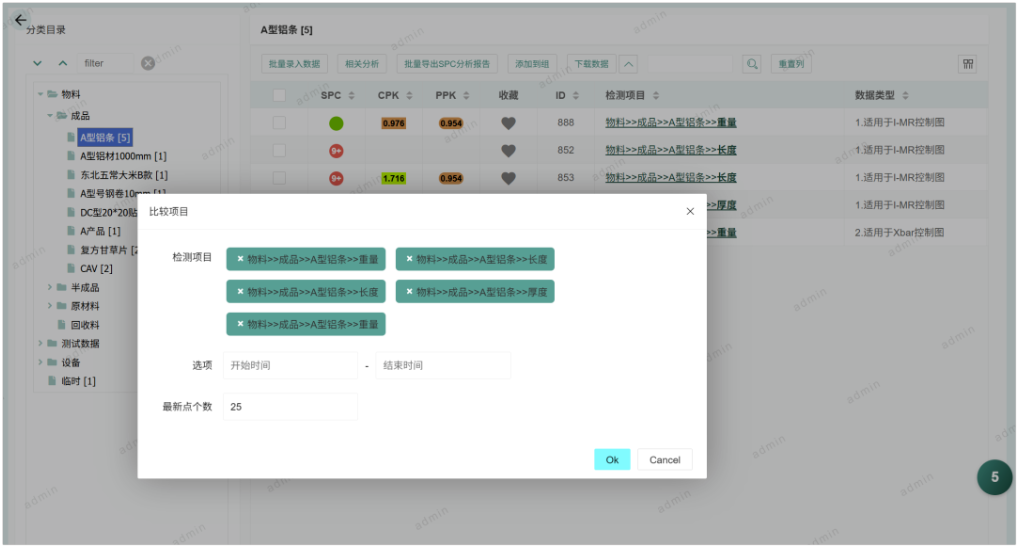The width and height of the screenshot is (1018, 548).
Task: Select A型铝材1000mm [1] tree item
Action: tap(123, 156)
